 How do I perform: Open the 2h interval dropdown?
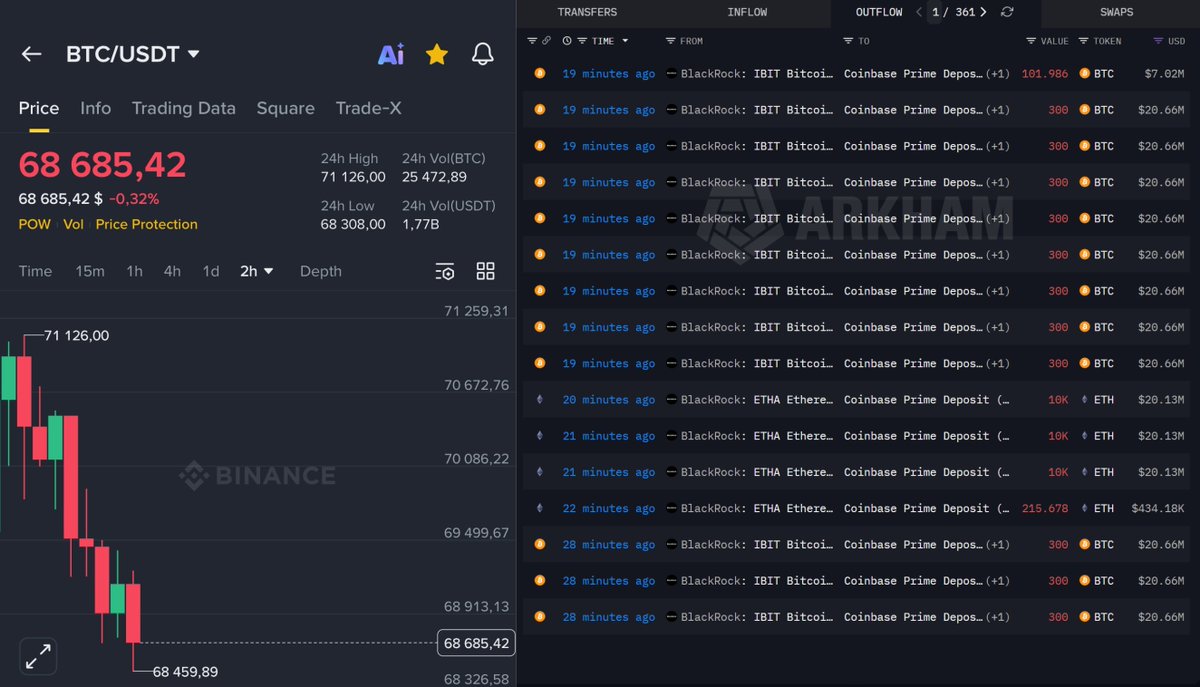(257, 271)
